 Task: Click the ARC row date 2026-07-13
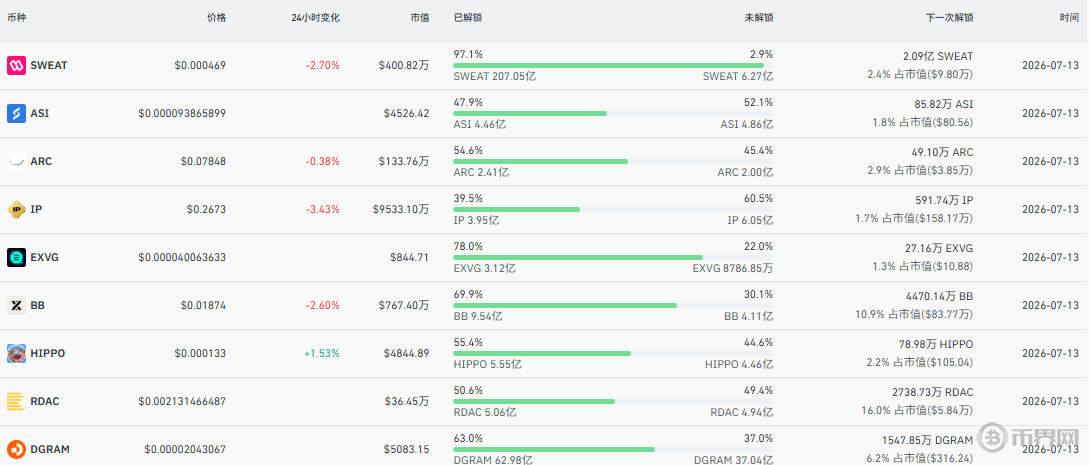coord(1050,161)
